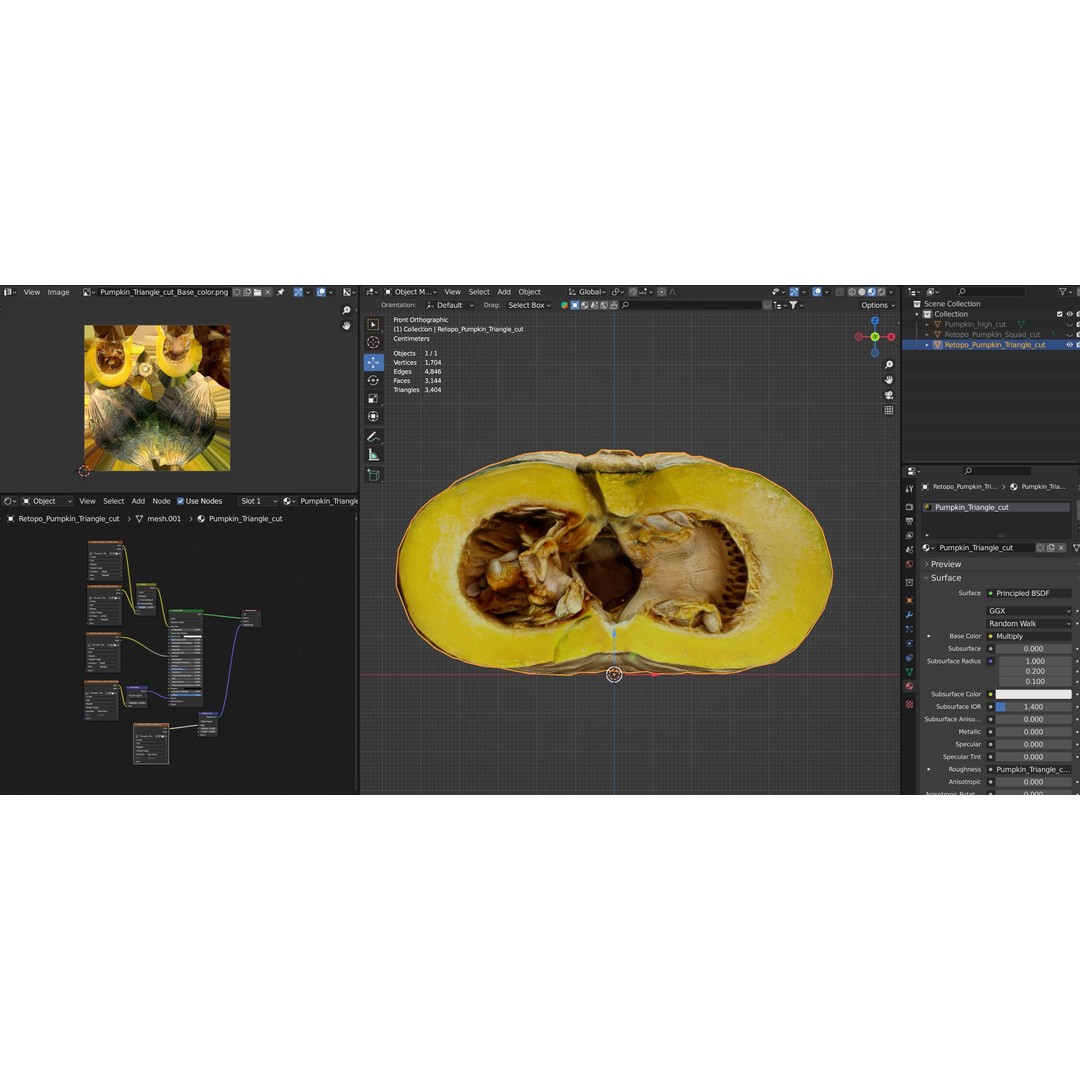
Task: Toggle visibility eye of Collection
Action: 1069,314
